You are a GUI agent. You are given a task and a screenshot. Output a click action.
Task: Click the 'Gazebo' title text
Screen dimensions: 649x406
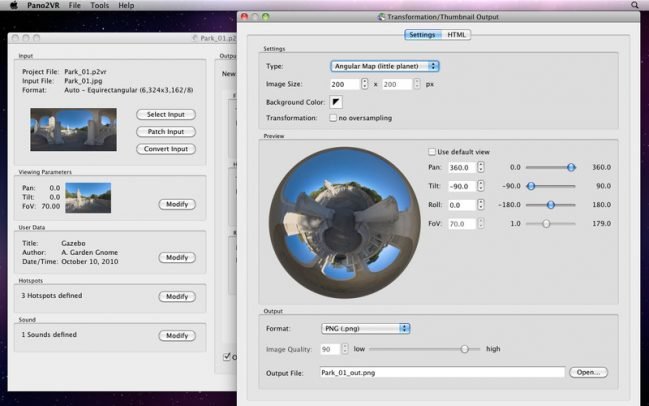click(73, 243)
